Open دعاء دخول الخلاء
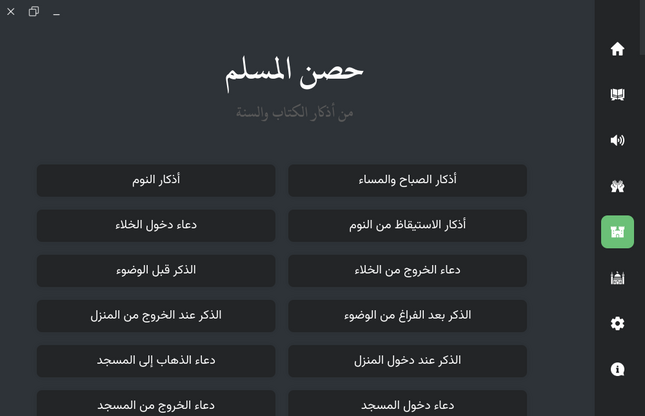 pyautogui.click(x=156, y=226)
